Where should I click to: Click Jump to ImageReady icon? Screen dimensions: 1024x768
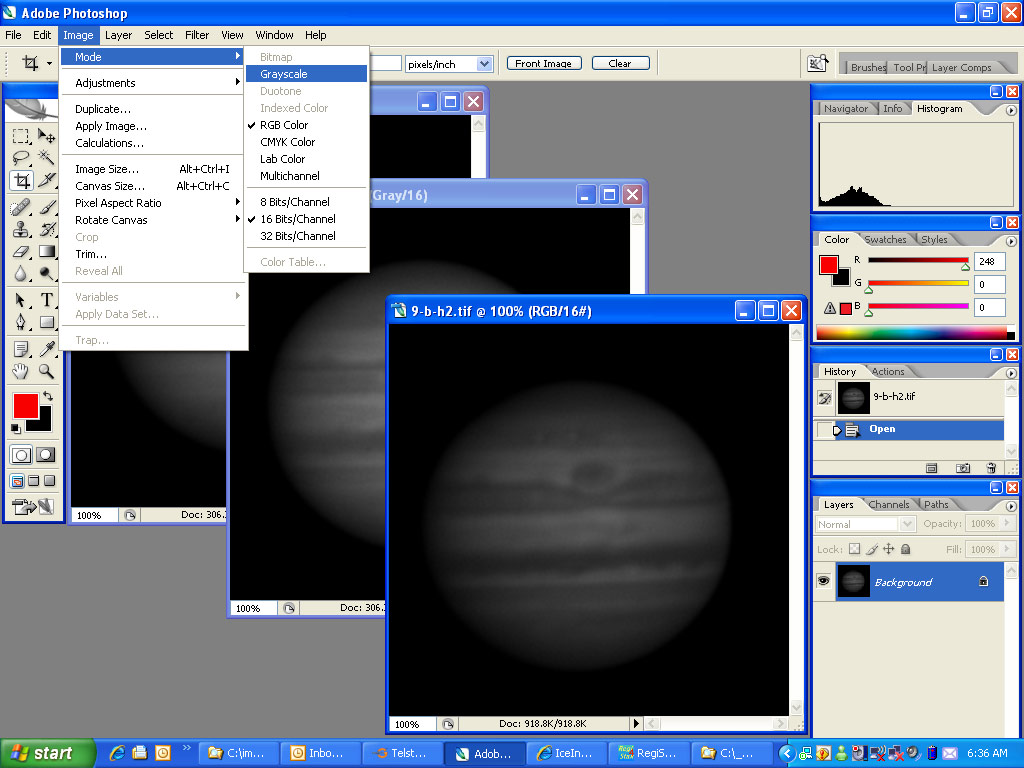coord(33,506)
